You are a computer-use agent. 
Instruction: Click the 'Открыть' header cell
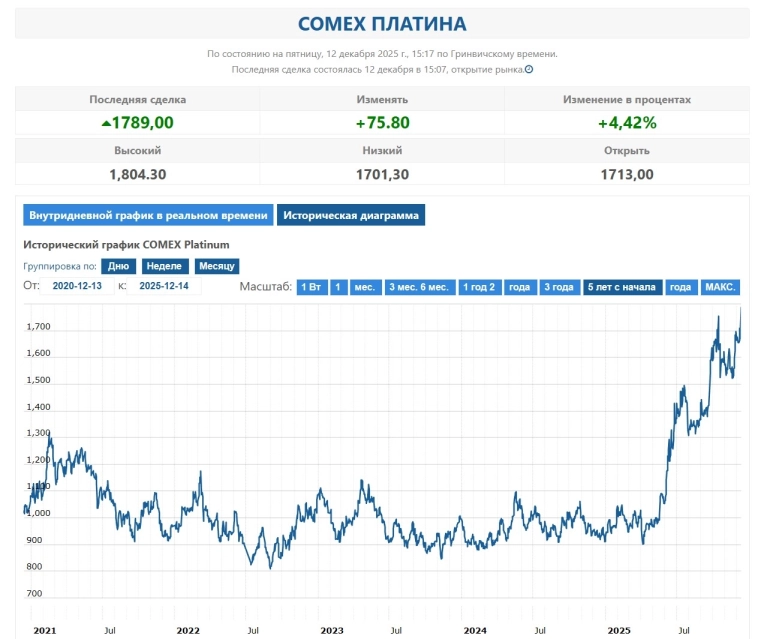627,150
